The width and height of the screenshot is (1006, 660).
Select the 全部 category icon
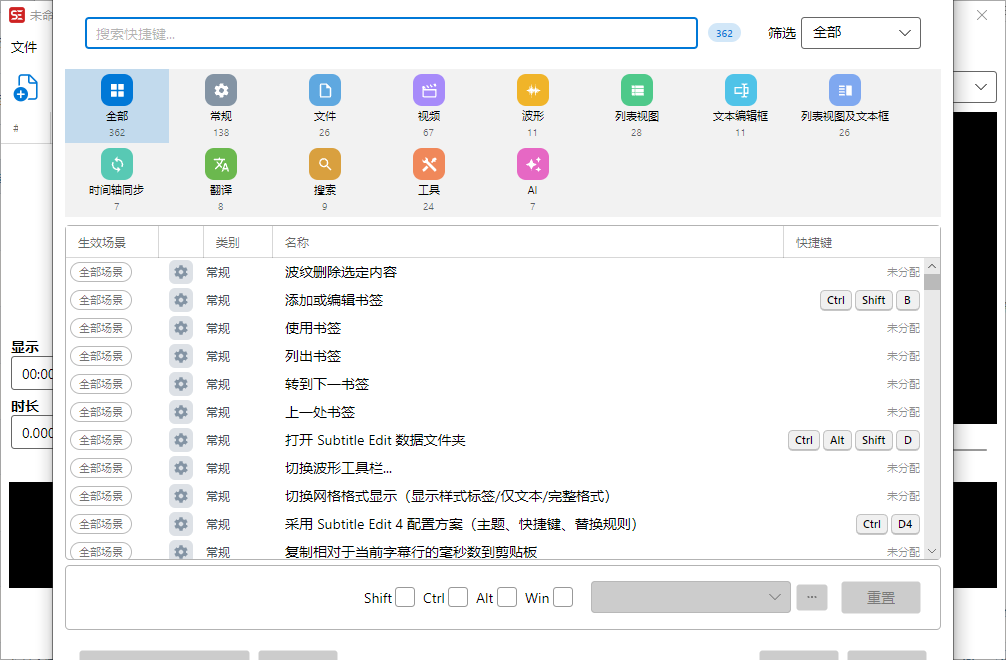117,90
